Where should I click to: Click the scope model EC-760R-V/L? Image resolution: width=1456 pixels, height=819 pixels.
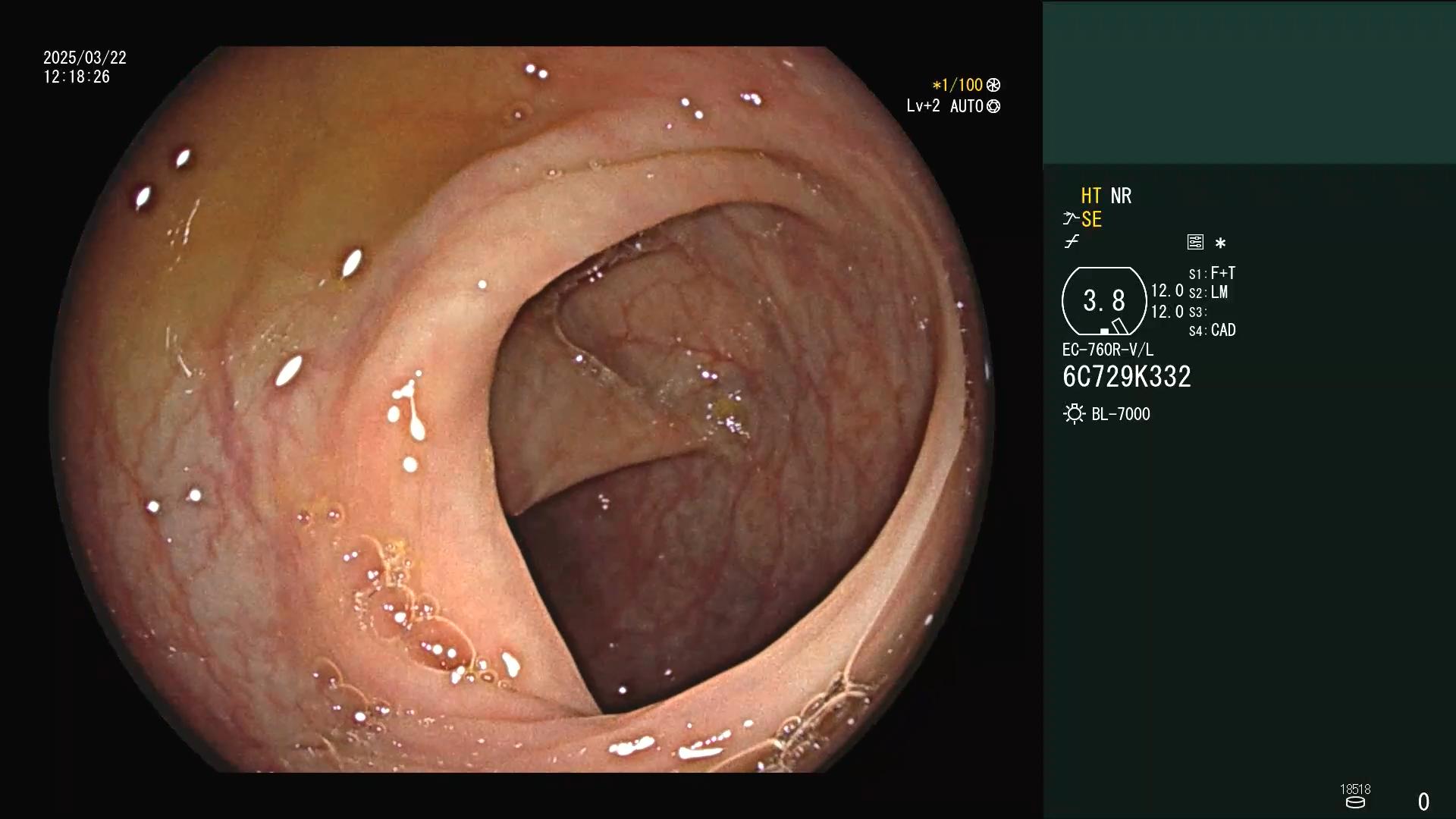click(1108, 350)
